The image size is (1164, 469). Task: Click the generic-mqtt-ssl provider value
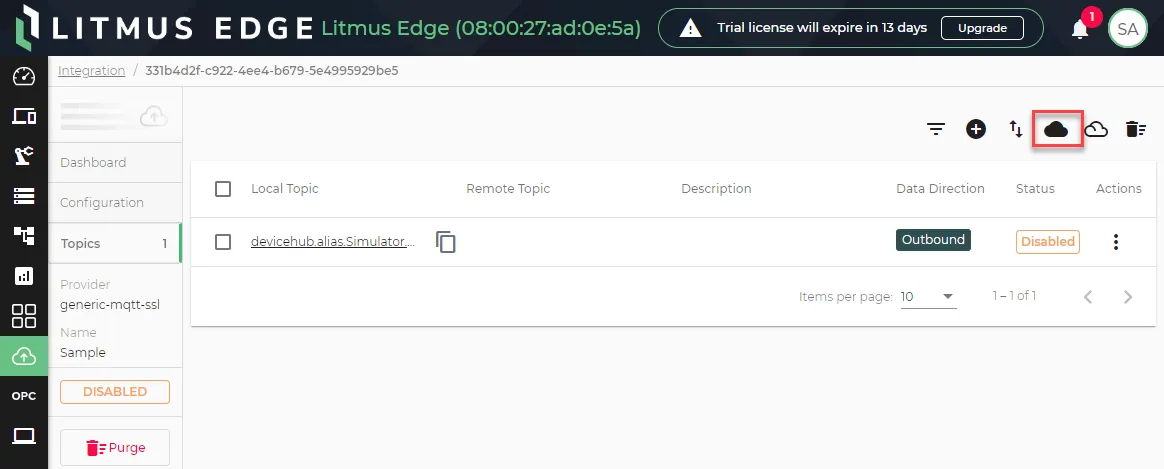[x=110, y=304]
